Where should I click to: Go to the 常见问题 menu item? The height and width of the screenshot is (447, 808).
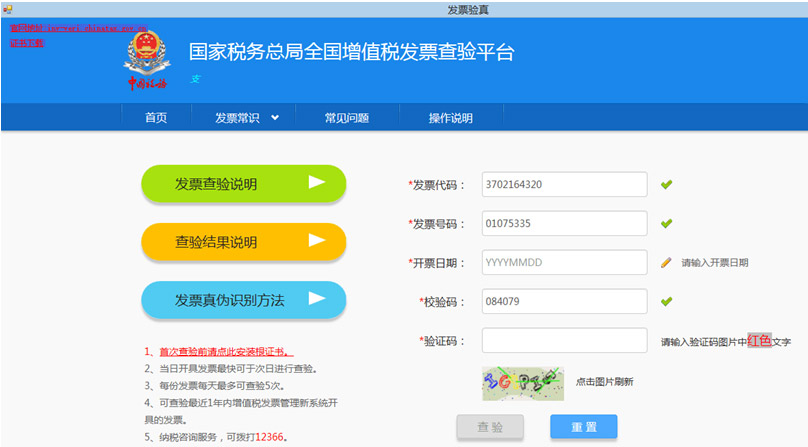click(x=347, y=118)
